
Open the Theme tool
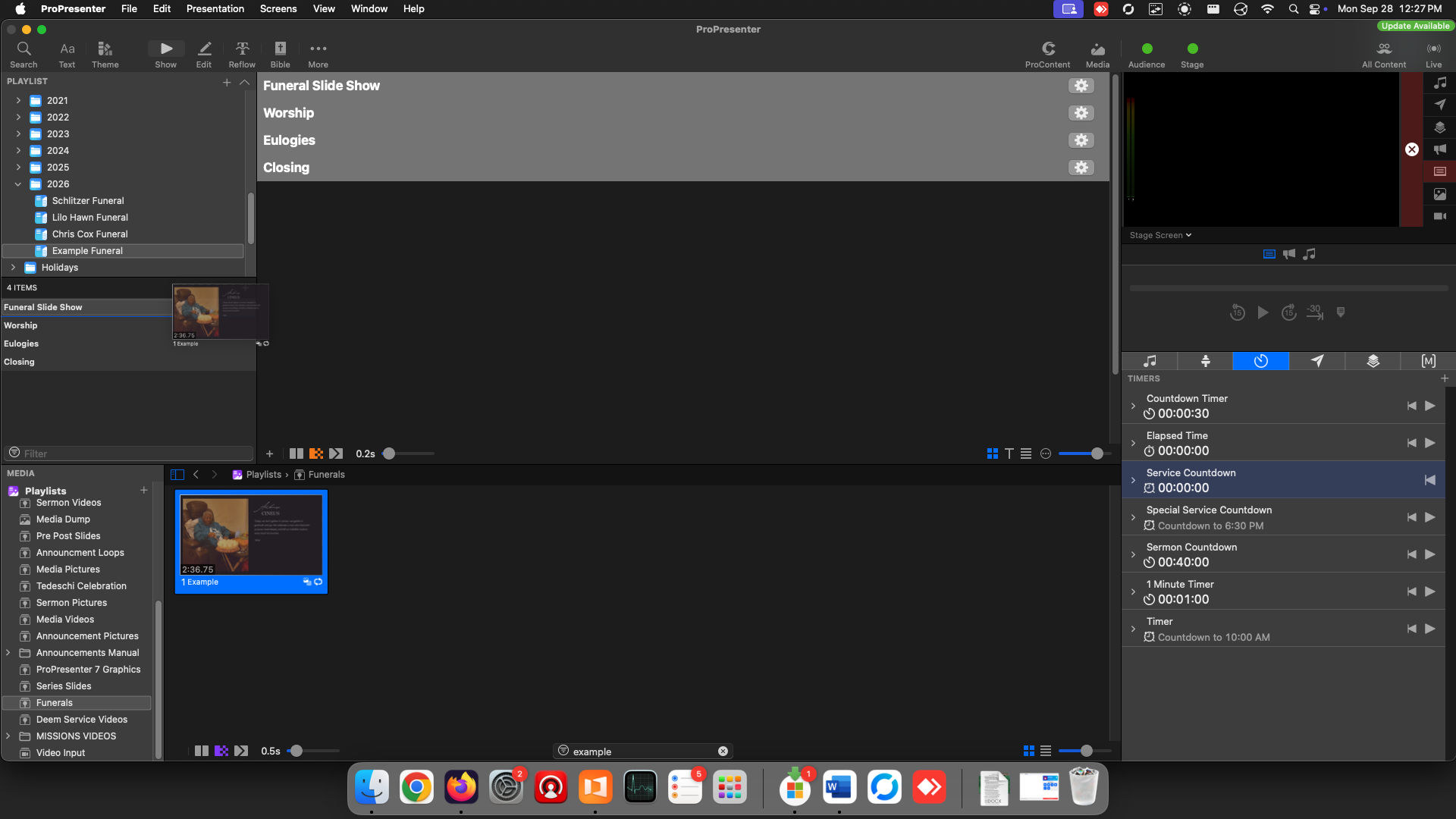(x=105, y=55)
